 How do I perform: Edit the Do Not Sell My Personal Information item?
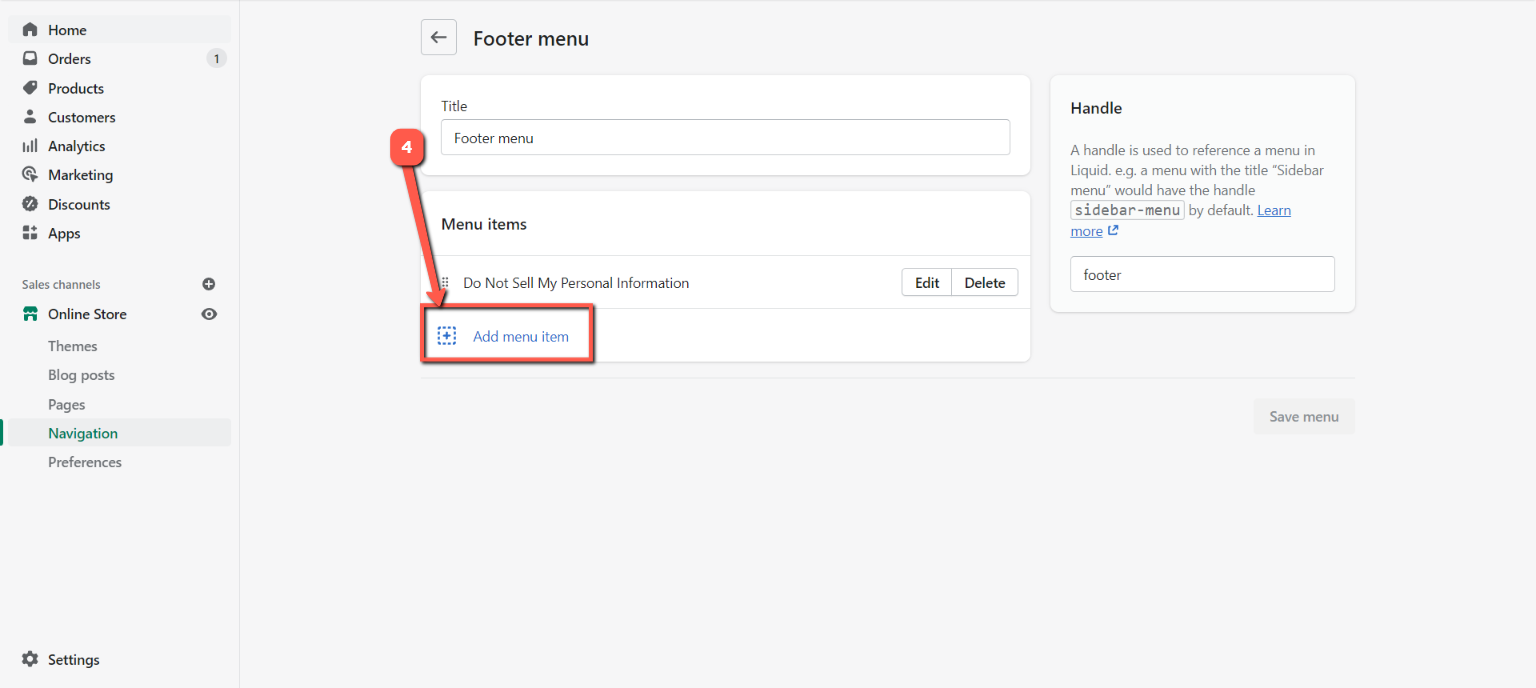coord(927,283)
